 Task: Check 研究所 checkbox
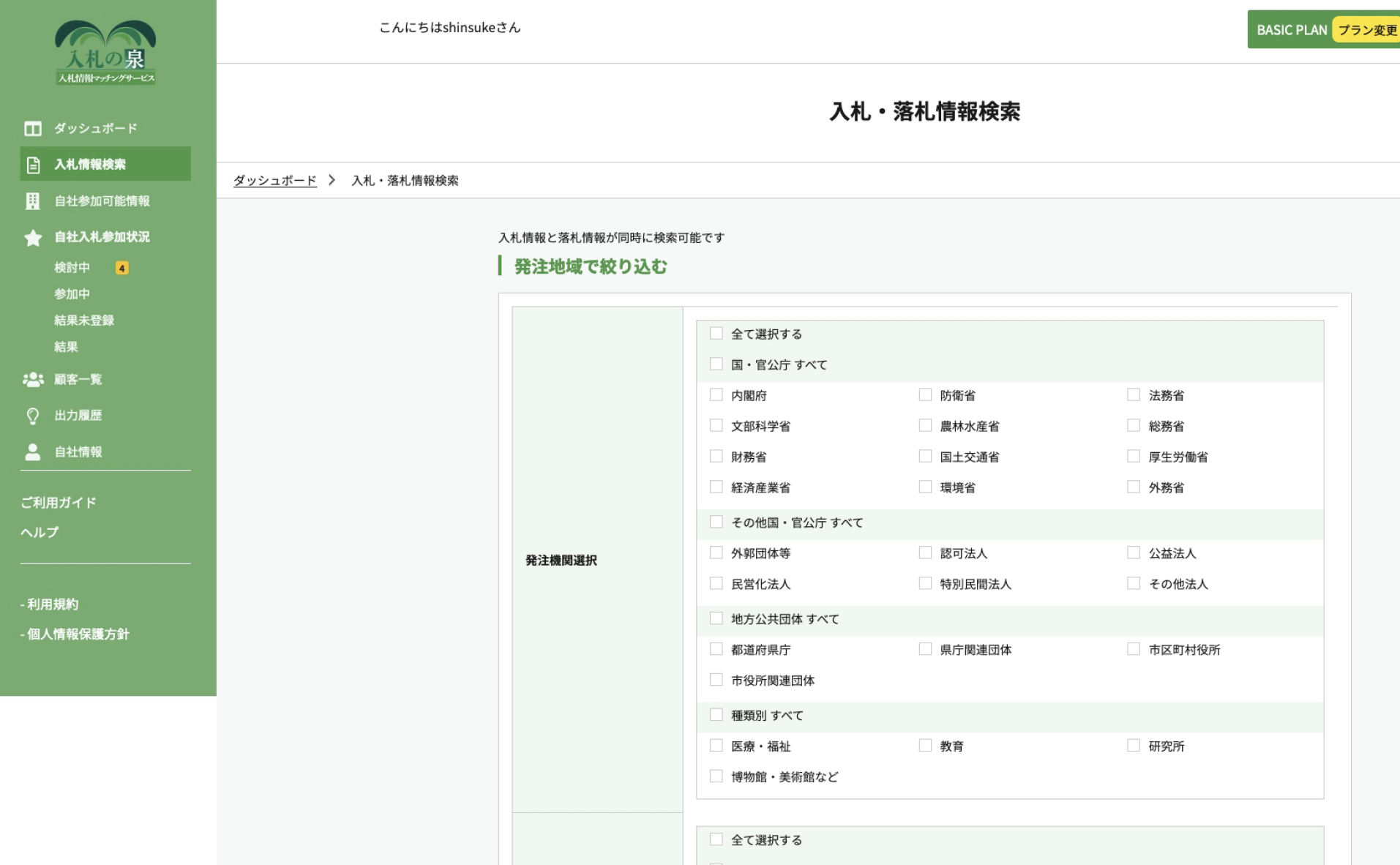click(x=1134, y=746)
